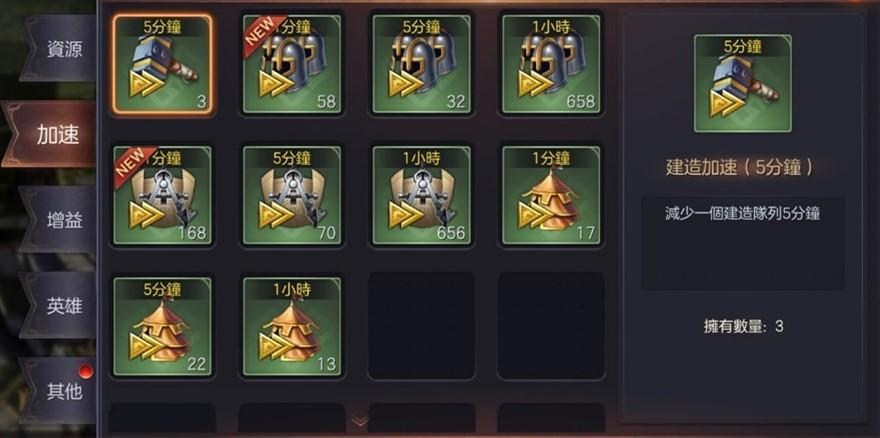Open the 其他 tab with red dot
Viewport: 880px width, 438px height.
[x=59, y=391]
